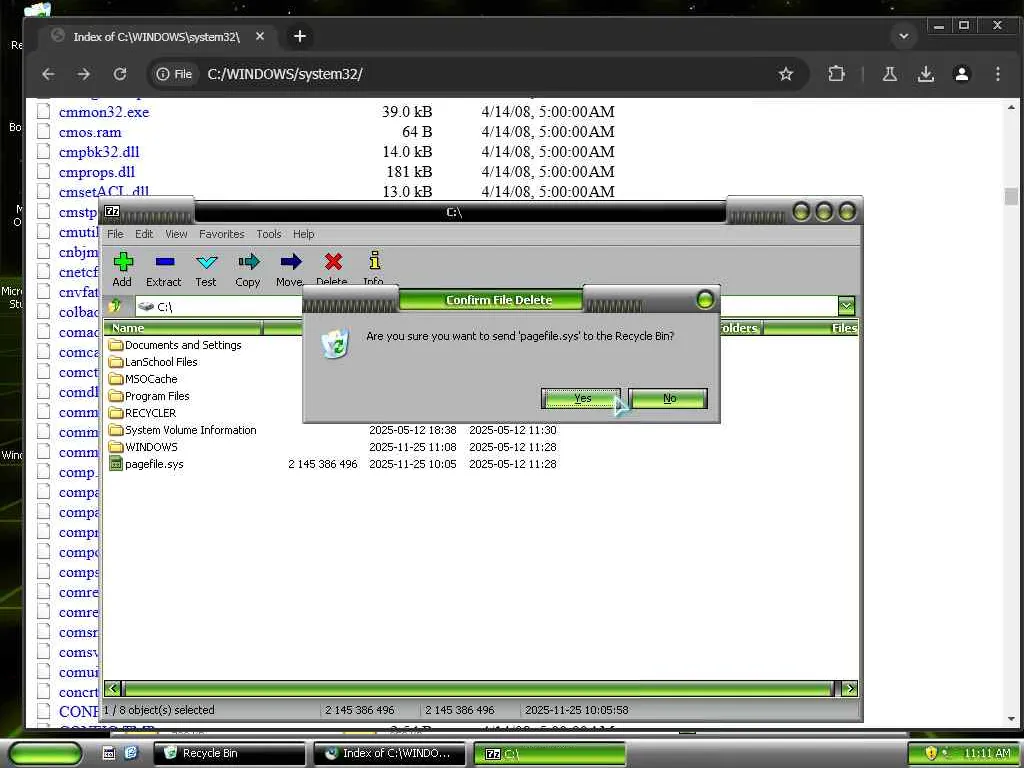Click No in the Confirm File Delete dialog

point(668,398)
